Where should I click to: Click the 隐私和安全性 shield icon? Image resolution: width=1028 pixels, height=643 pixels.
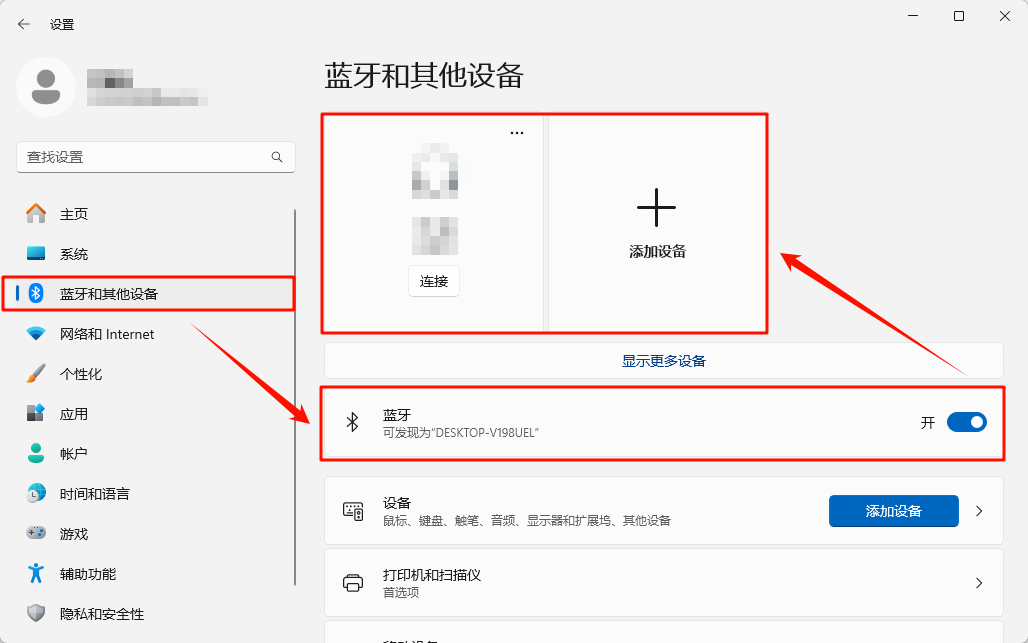(36, 614)
